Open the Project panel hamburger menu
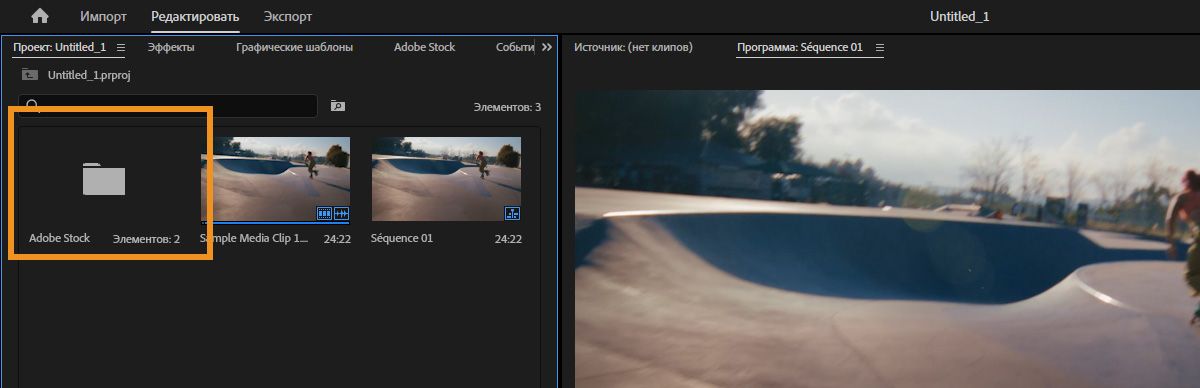This screenshot has height=388, width=1200. point(121,47)
